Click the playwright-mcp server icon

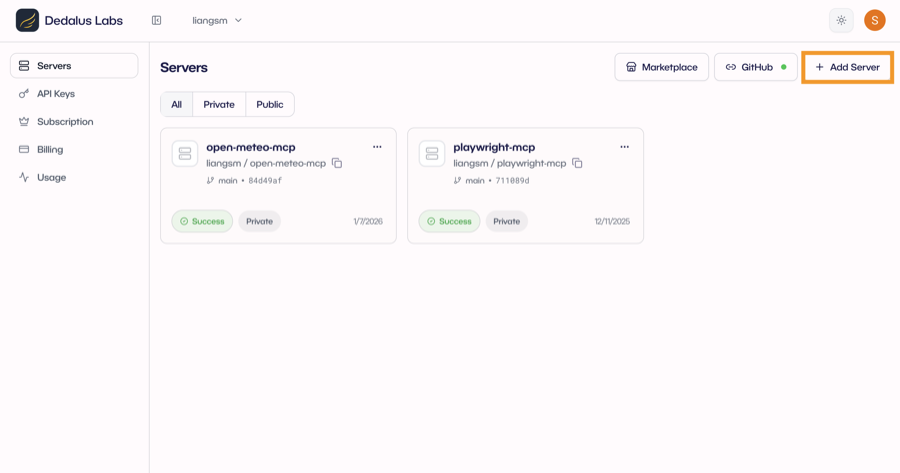click(432, 153)
